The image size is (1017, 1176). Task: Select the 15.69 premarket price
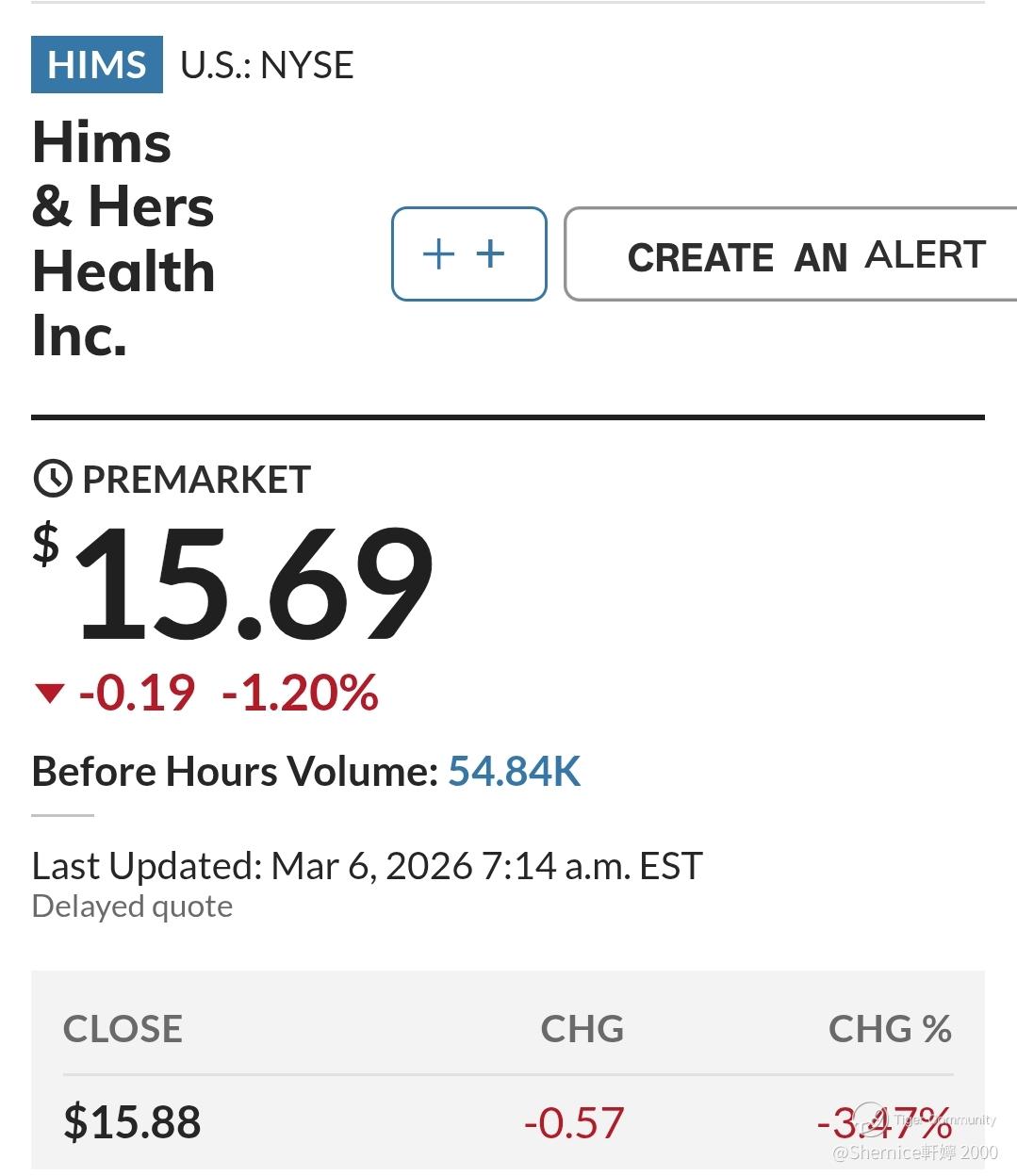254,584
